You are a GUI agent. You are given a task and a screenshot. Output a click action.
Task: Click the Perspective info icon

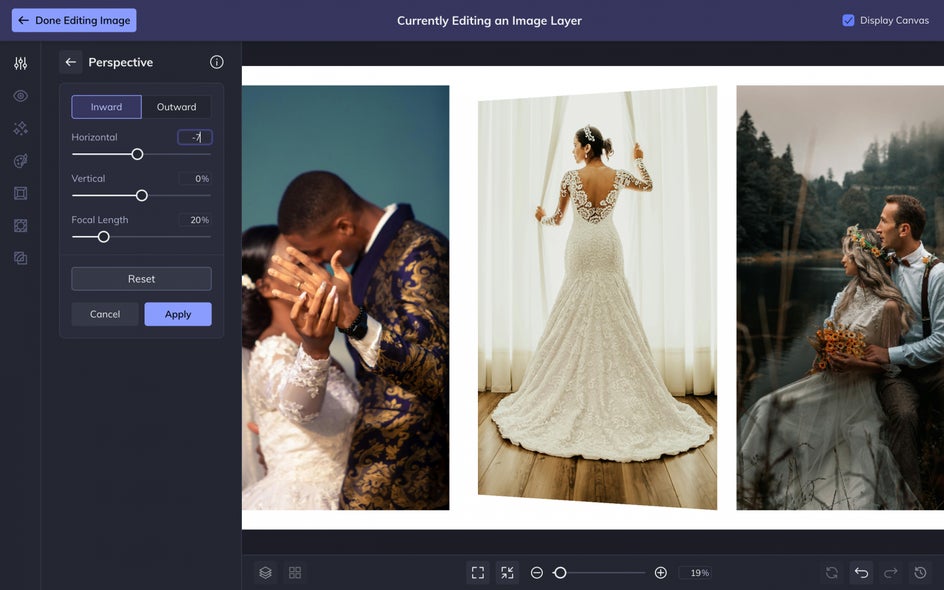(217, 62)
